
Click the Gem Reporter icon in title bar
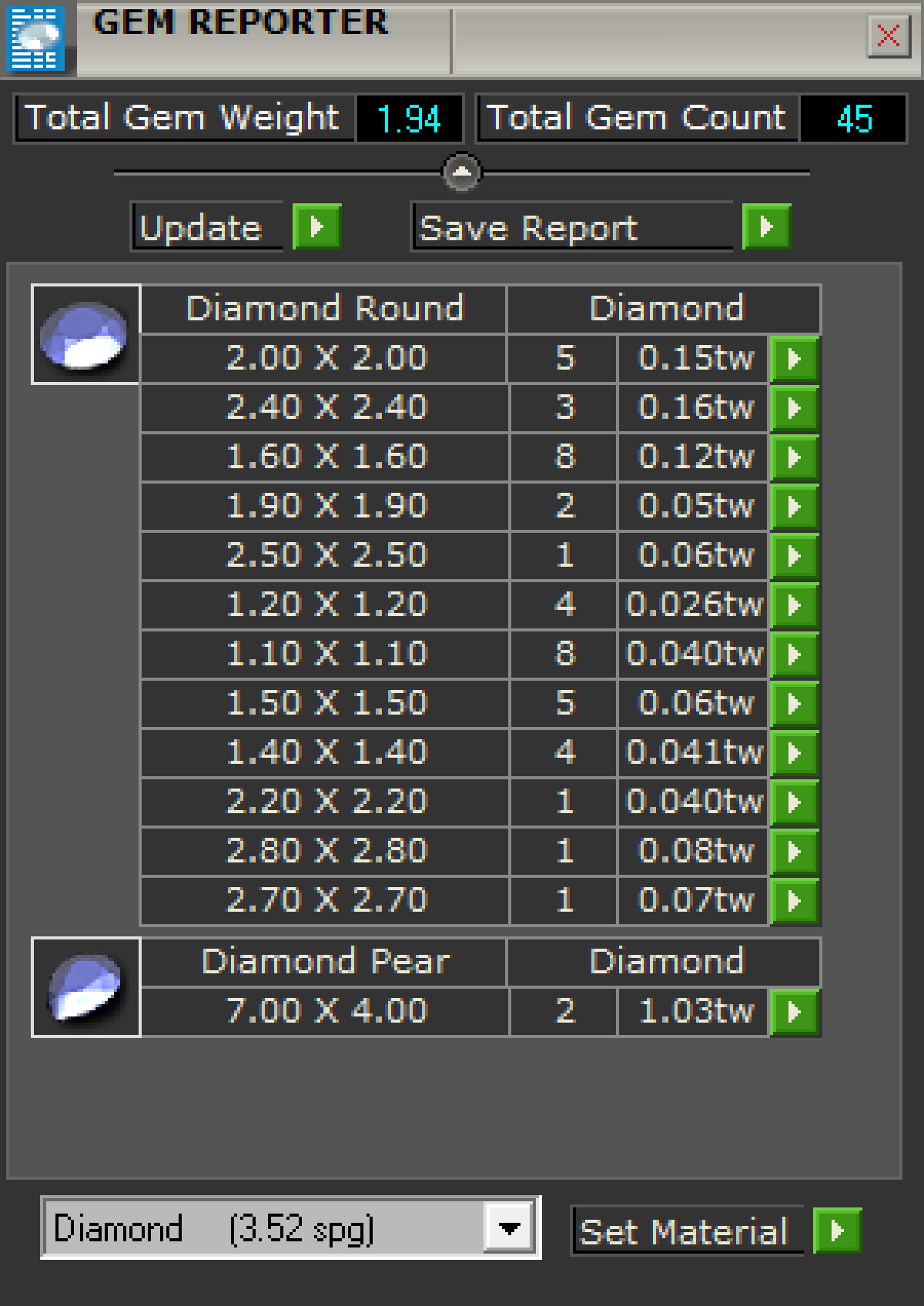click(35, 37)
